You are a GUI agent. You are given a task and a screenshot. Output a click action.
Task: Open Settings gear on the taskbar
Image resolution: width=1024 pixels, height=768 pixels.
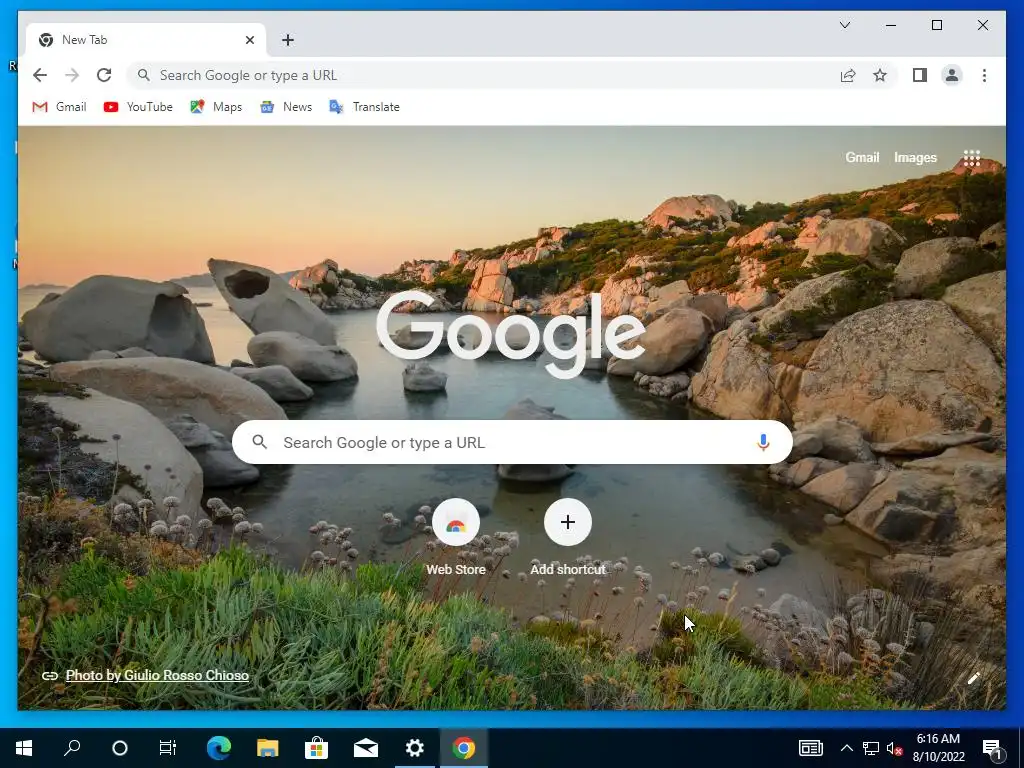(415, 748)
